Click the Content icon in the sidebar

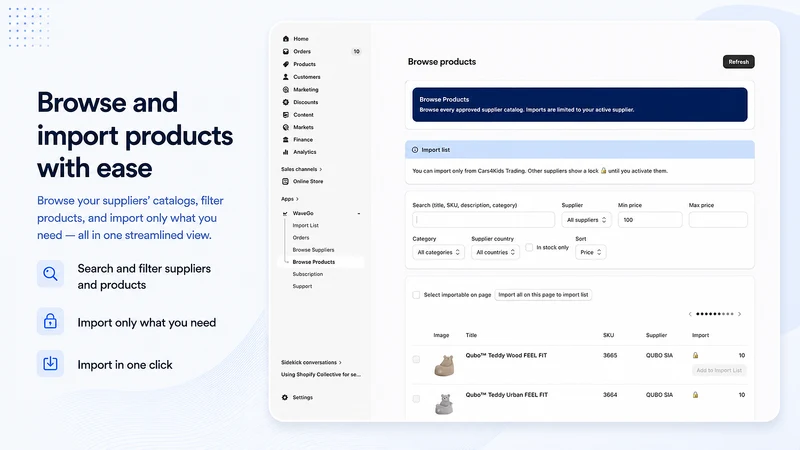(x=286, y=115)
